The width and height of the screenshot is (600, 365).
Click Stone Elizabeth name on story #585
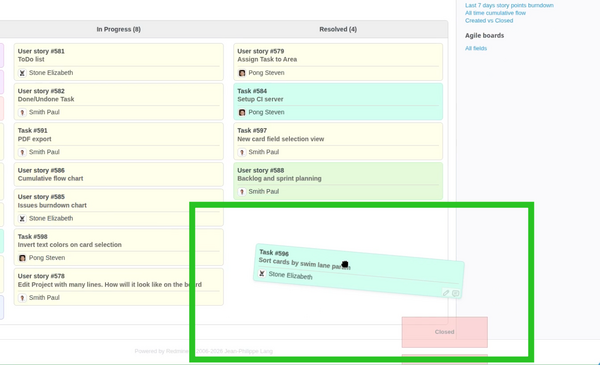click(x=51, y=218)
